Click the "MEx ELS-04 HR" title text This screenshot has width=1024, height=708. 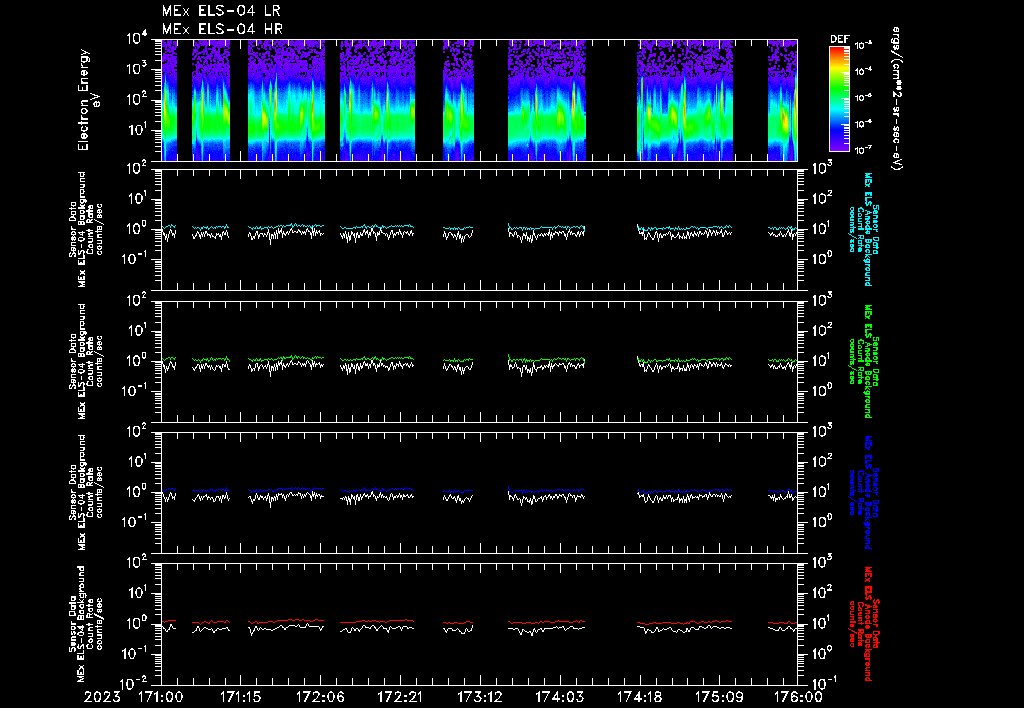point(222,29)
